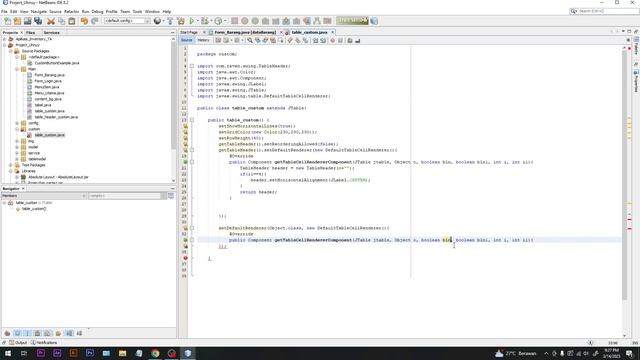This screenshot has width=640, height=360.
Task: Click the memory usage heap bar
Action: point(352,20)
